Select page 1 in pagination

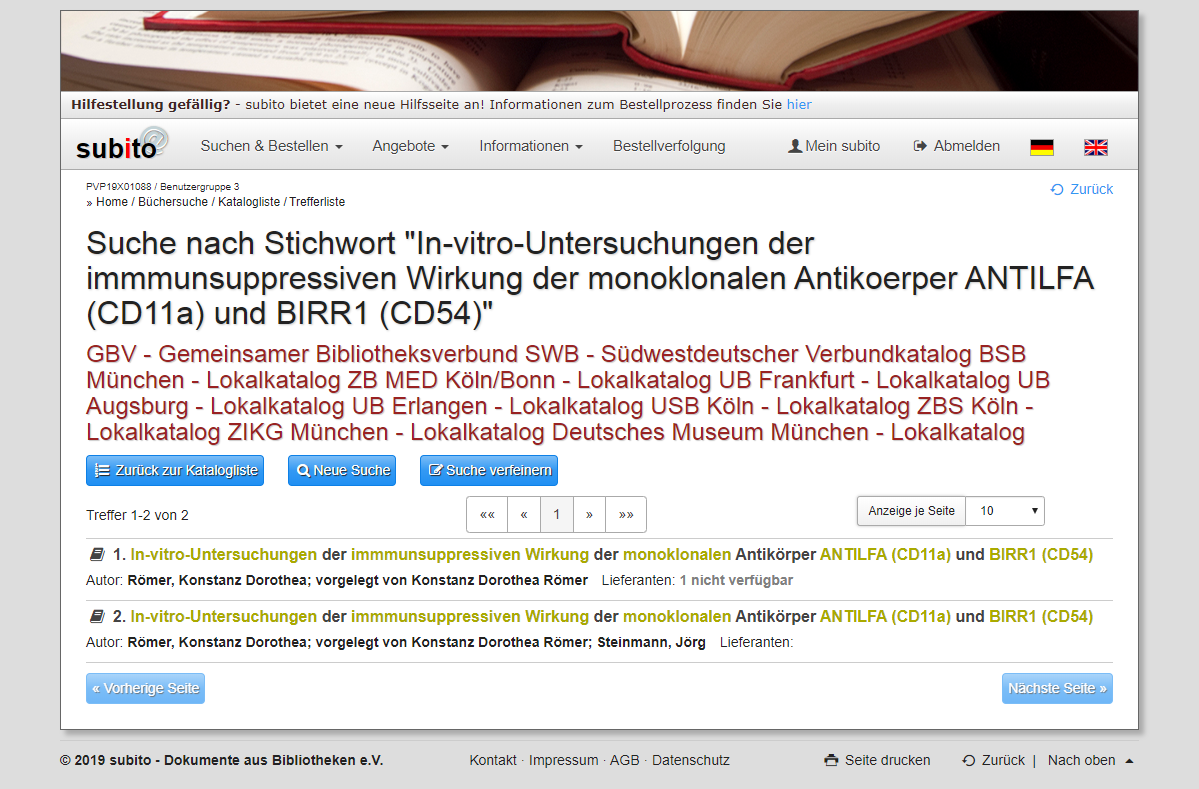click(x=557, y=515)
